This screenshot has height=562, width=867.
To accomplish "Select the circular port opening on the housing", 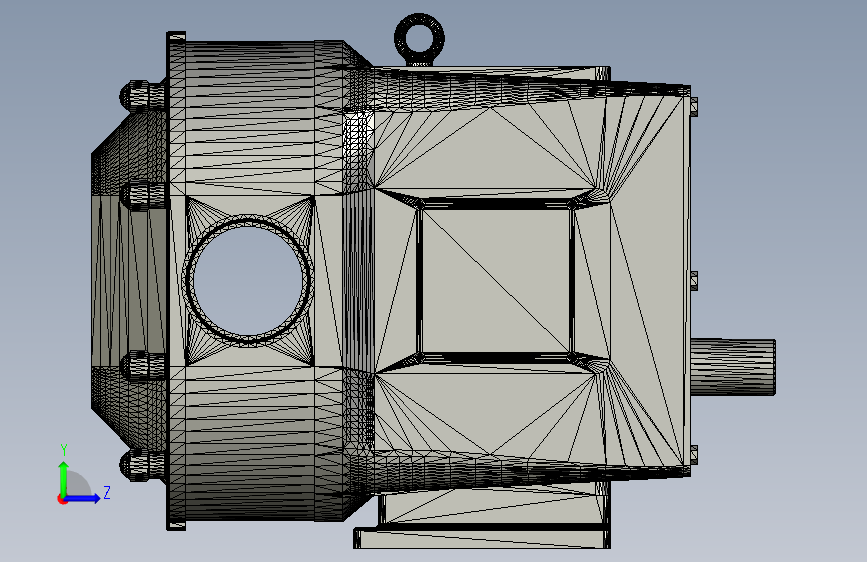I will click(x=248, y=281).
